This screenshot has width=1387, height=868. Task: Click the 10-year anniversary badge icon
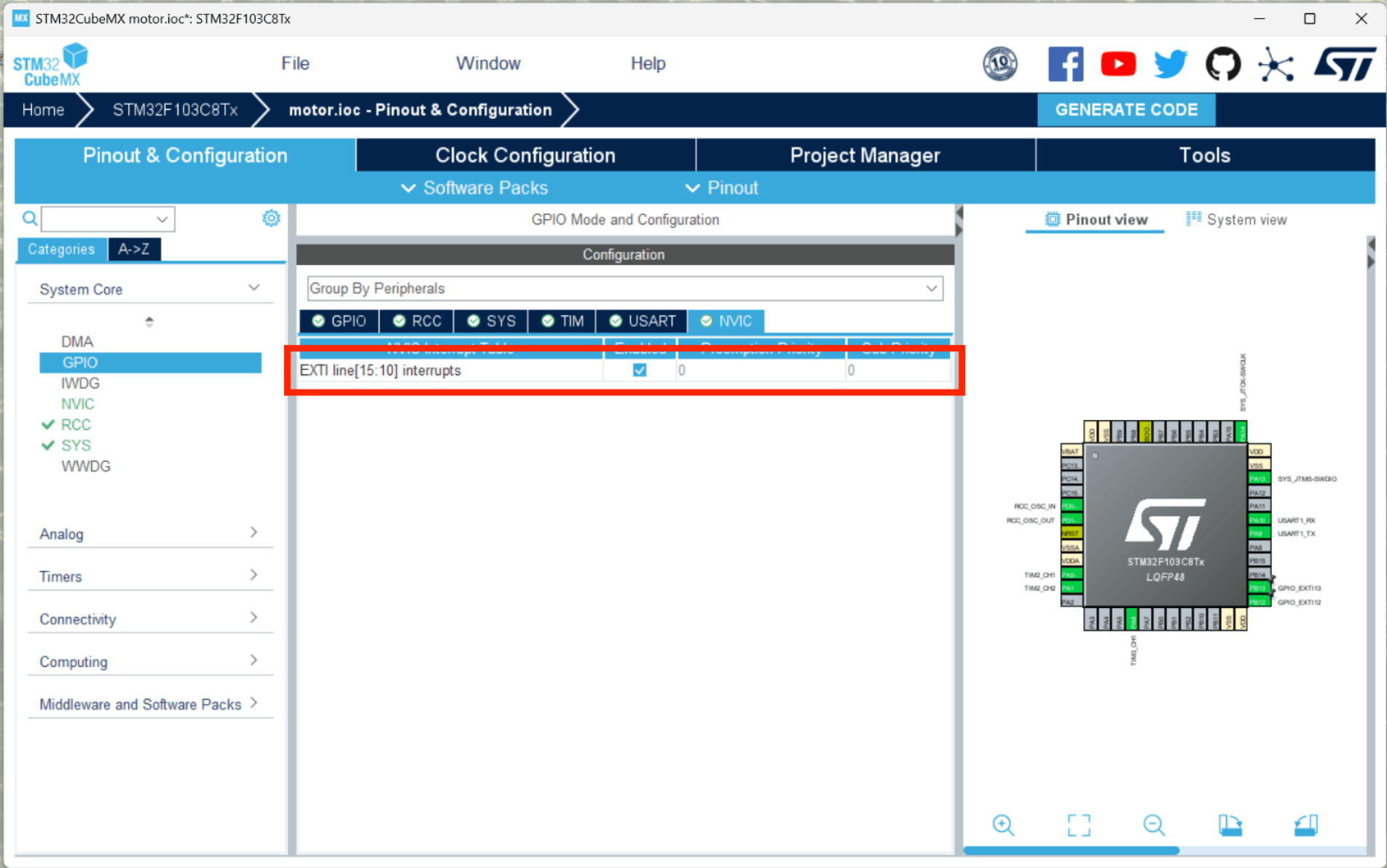pyautogui.click(x=1000, y=64)
